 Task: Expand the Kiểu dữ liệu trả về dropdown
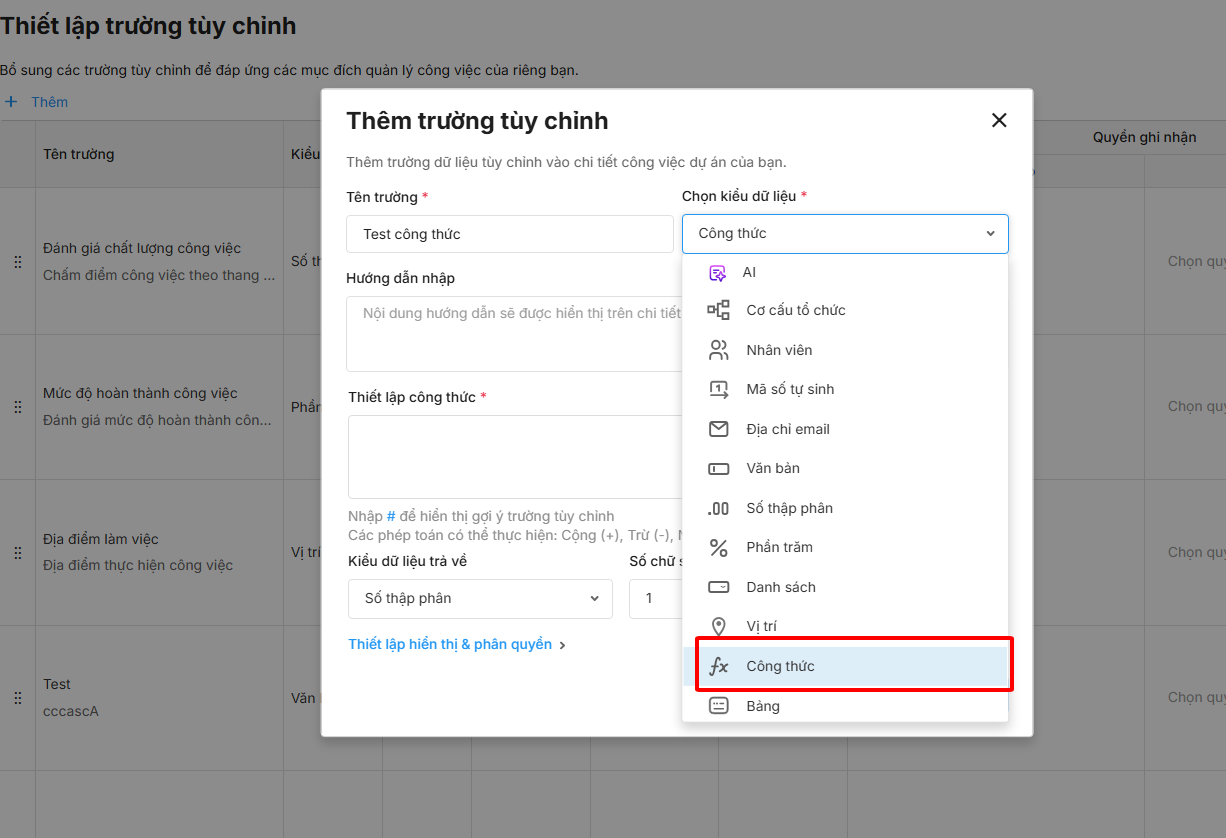click(480, 598)
